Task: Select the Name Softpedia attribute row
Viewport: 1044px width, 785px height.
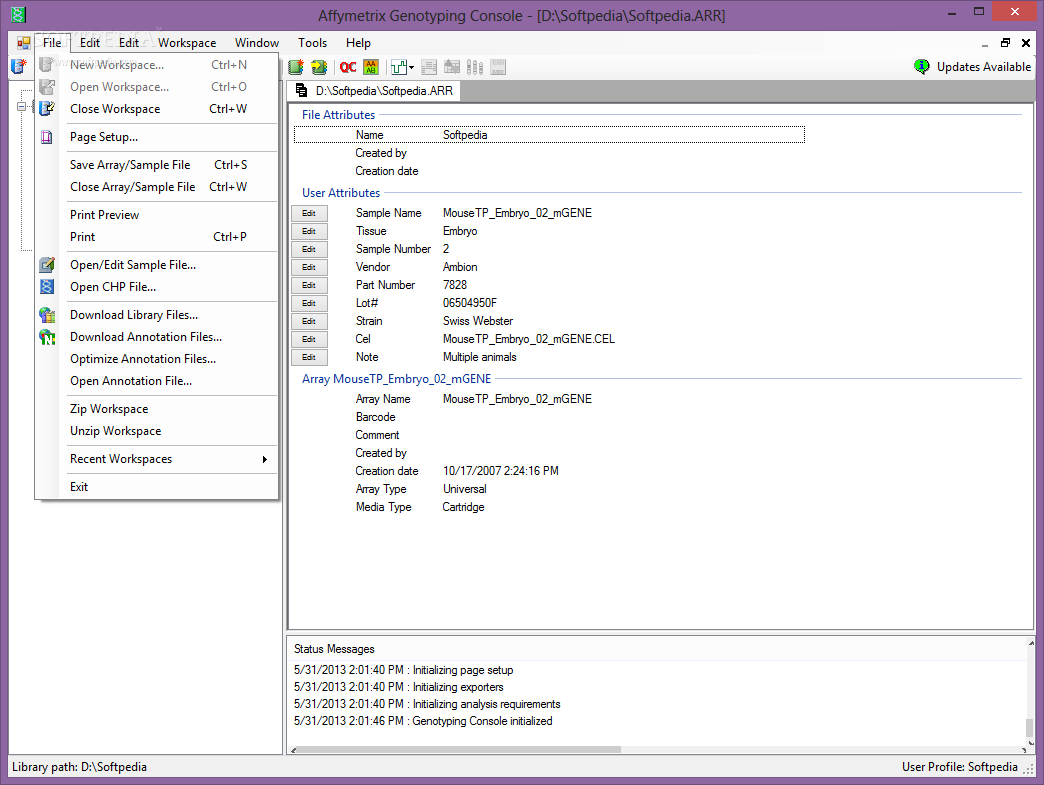Action: pyautogui.click(x=549, y=134)
